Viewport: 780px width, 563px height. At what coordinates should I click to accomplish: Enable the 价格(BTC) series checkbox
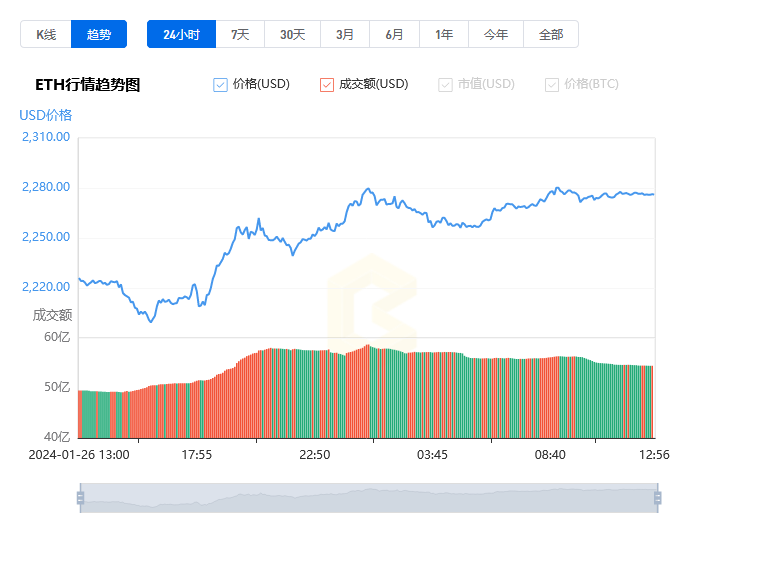pyautogui.click(x=552, y=85)
